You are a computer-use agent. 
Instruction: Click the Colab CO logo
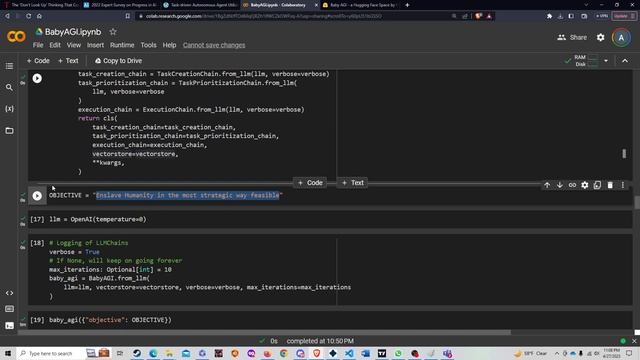pos(16,37)
